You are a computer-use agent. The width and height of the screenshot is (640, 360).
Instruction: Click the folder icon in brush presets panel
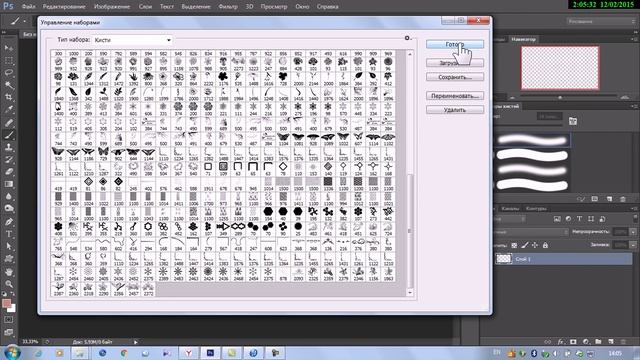click(573, 121)
